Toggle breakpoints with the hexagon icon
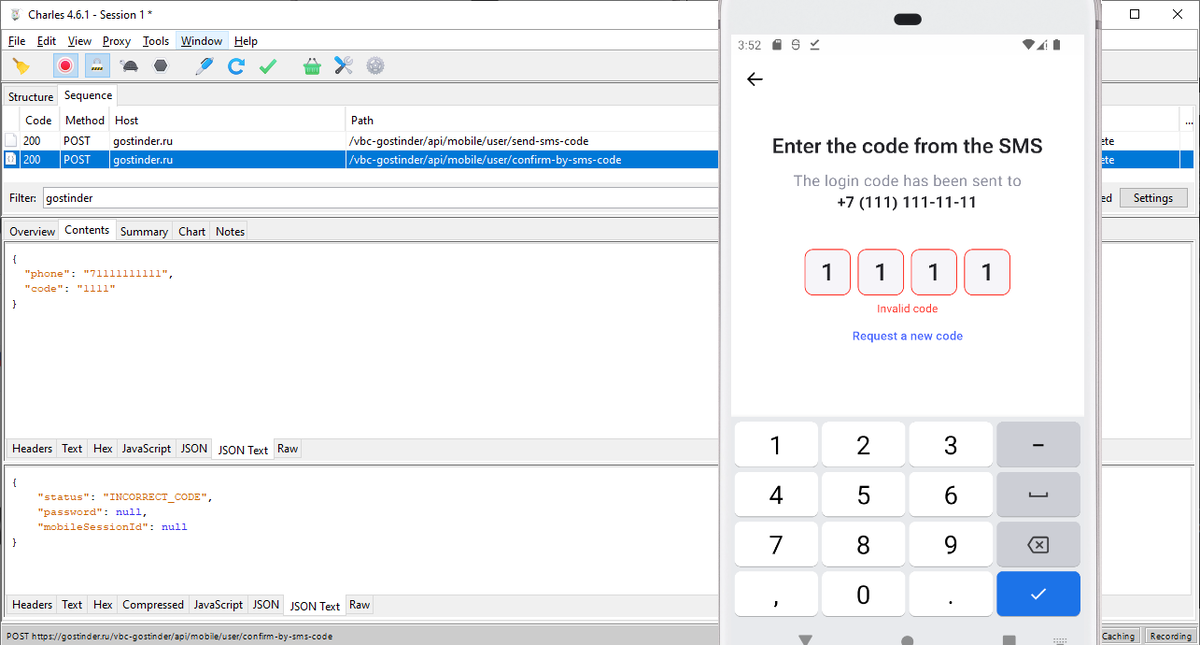Screen dimensions: 1200x645 point(160,66)
